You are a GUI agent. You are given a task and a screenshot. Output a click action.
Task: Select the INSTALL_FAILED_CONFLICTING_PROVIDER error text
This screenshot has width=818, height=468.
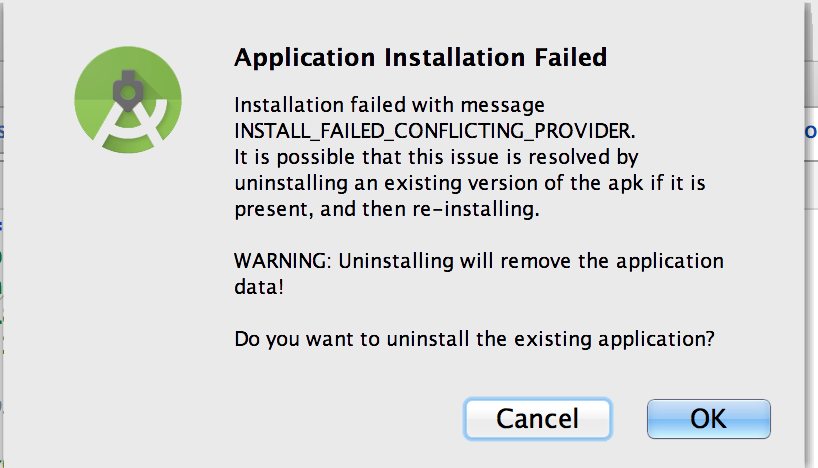pos(434,130)
